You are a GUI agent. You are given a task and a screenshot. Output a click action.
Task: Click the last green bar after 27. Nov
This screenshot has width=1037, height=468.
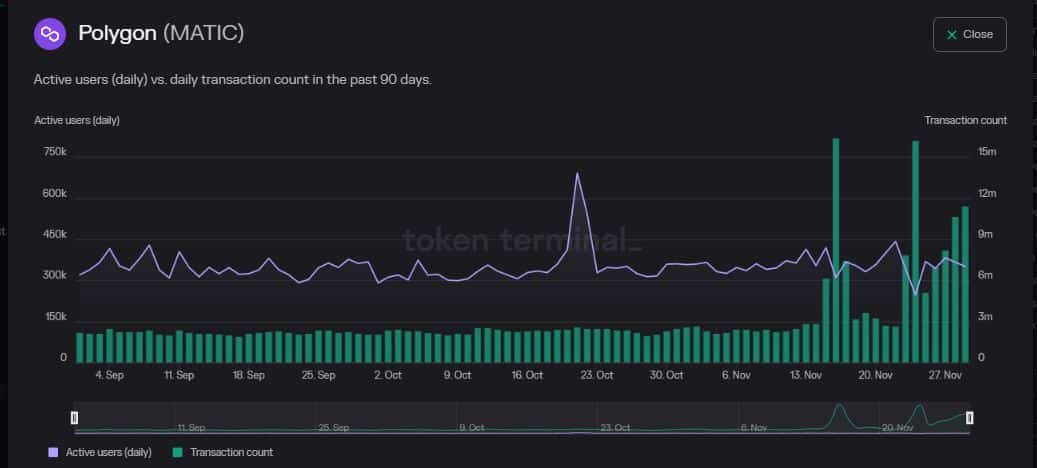point(965,284)
